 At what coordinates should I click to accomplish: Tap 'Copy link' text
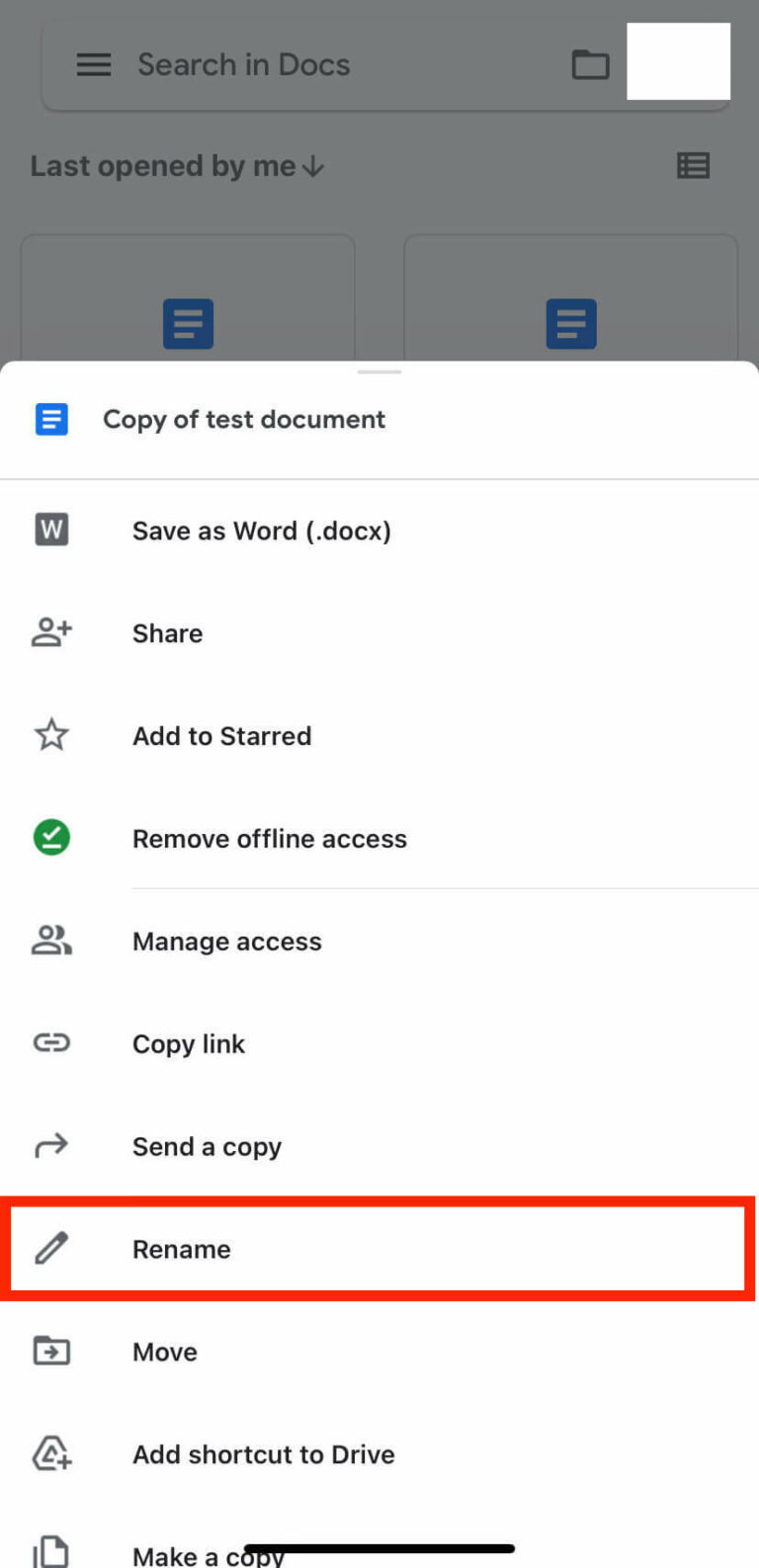pos(189,1044)
